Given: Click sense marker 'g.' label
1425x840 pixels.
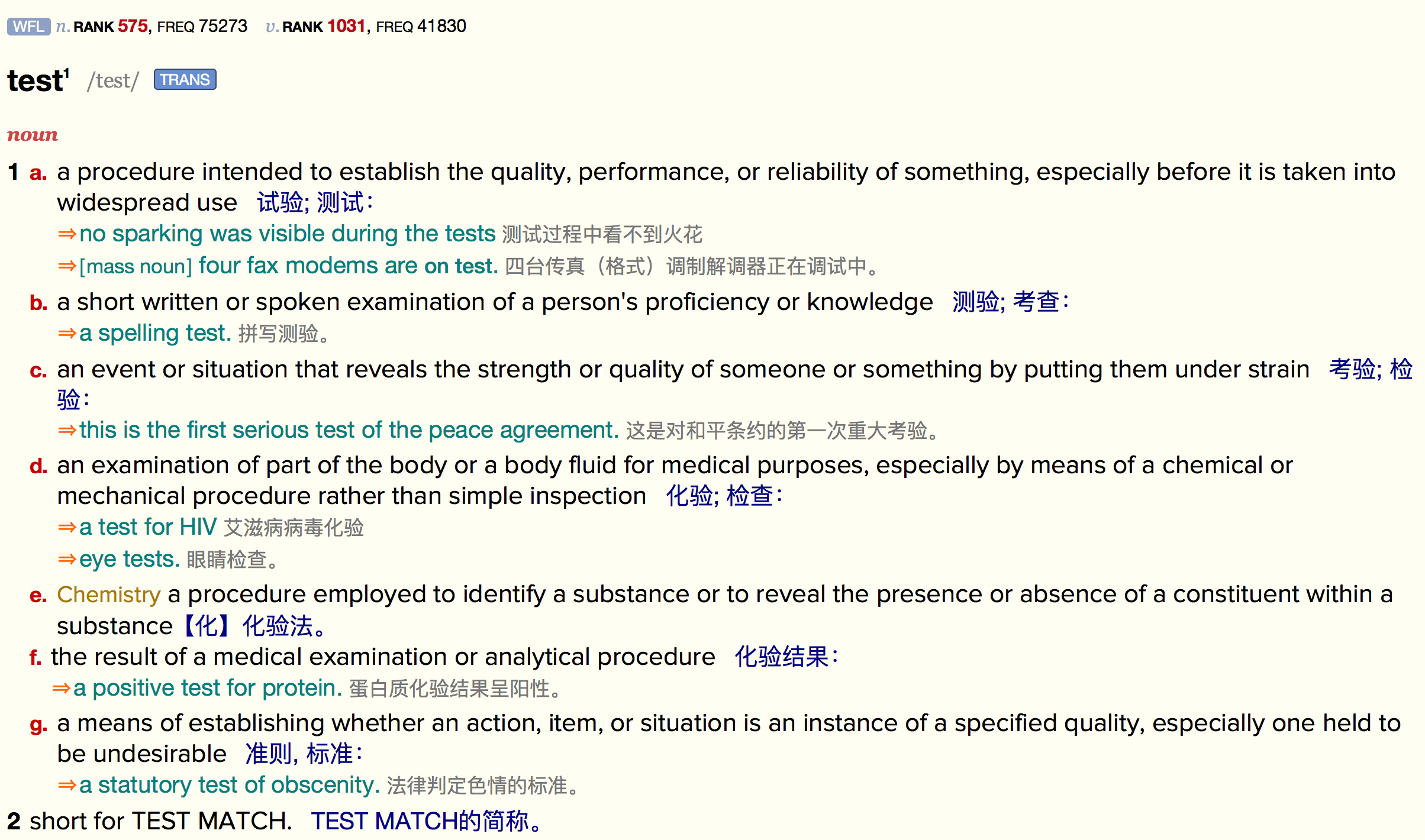Looking at the screenshot, I should point(38,725).
